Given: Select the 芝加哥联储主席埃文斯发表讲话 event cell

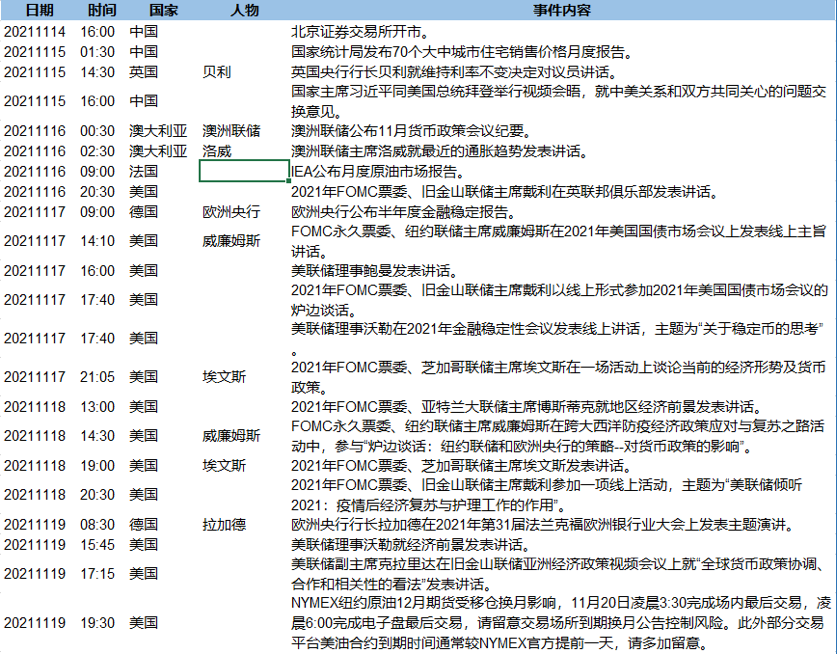Looking at the screenshot, I should pos(462,466).
